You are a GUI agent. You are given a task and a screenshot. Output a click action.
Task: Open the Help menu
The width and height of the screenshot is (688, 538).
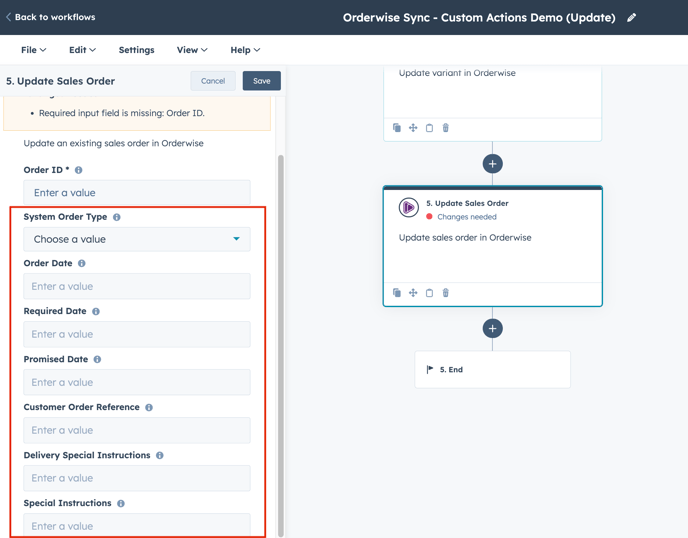(245, 50)
